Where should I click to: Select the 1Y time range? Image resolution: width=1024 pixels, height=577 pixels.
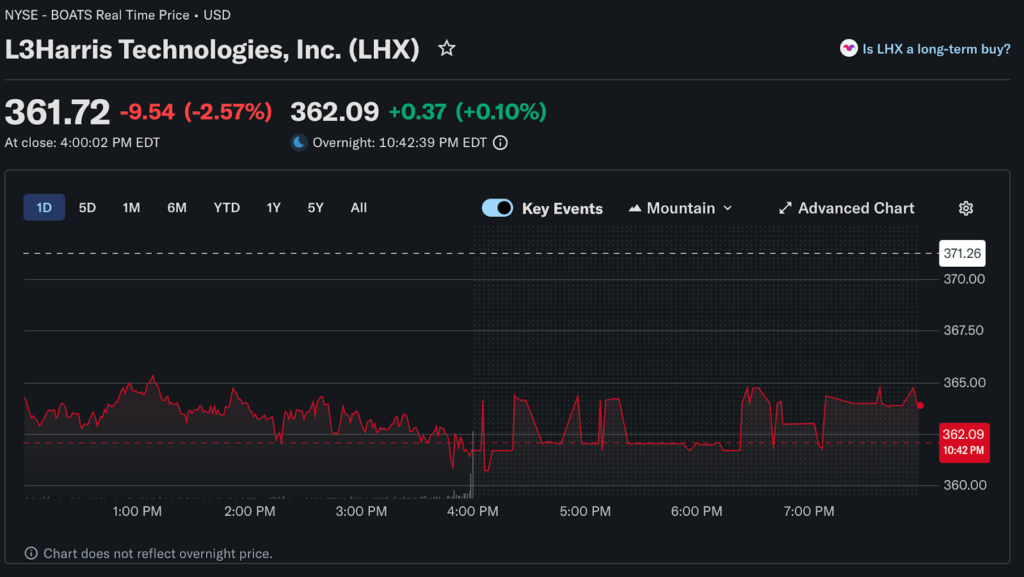coord(273,208)
